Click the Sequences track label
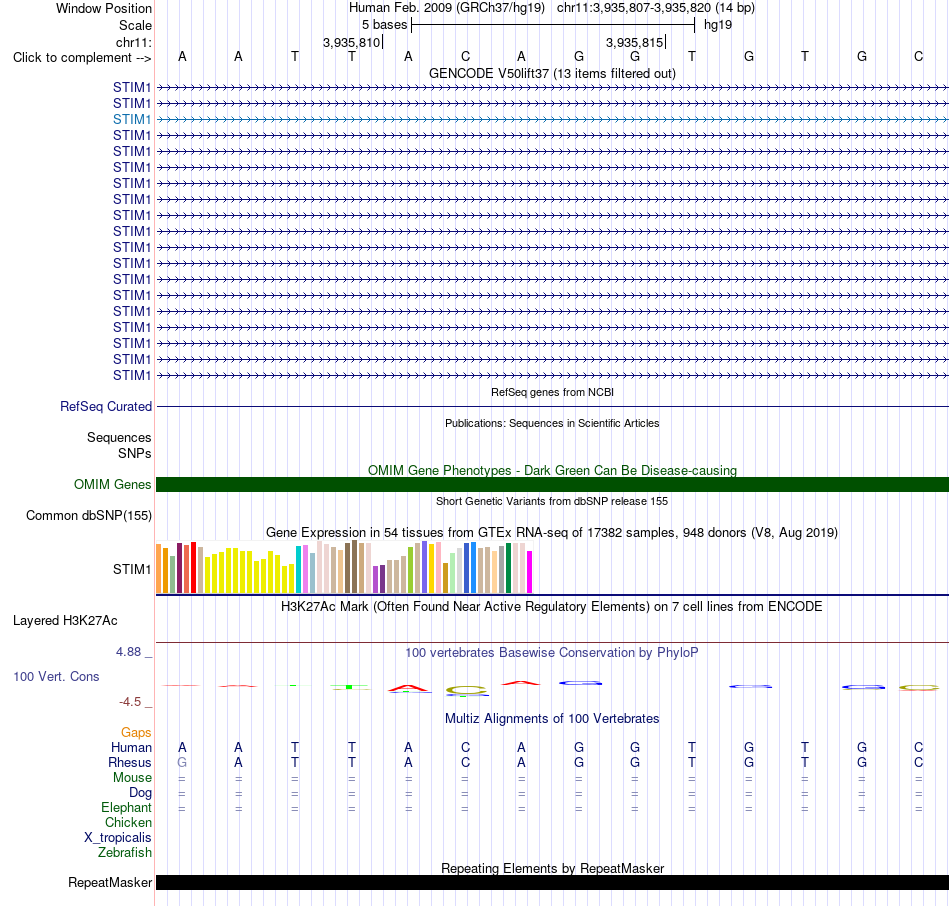Image resolution: width=950 pixels, height=906 pixels. coord(119,438)
